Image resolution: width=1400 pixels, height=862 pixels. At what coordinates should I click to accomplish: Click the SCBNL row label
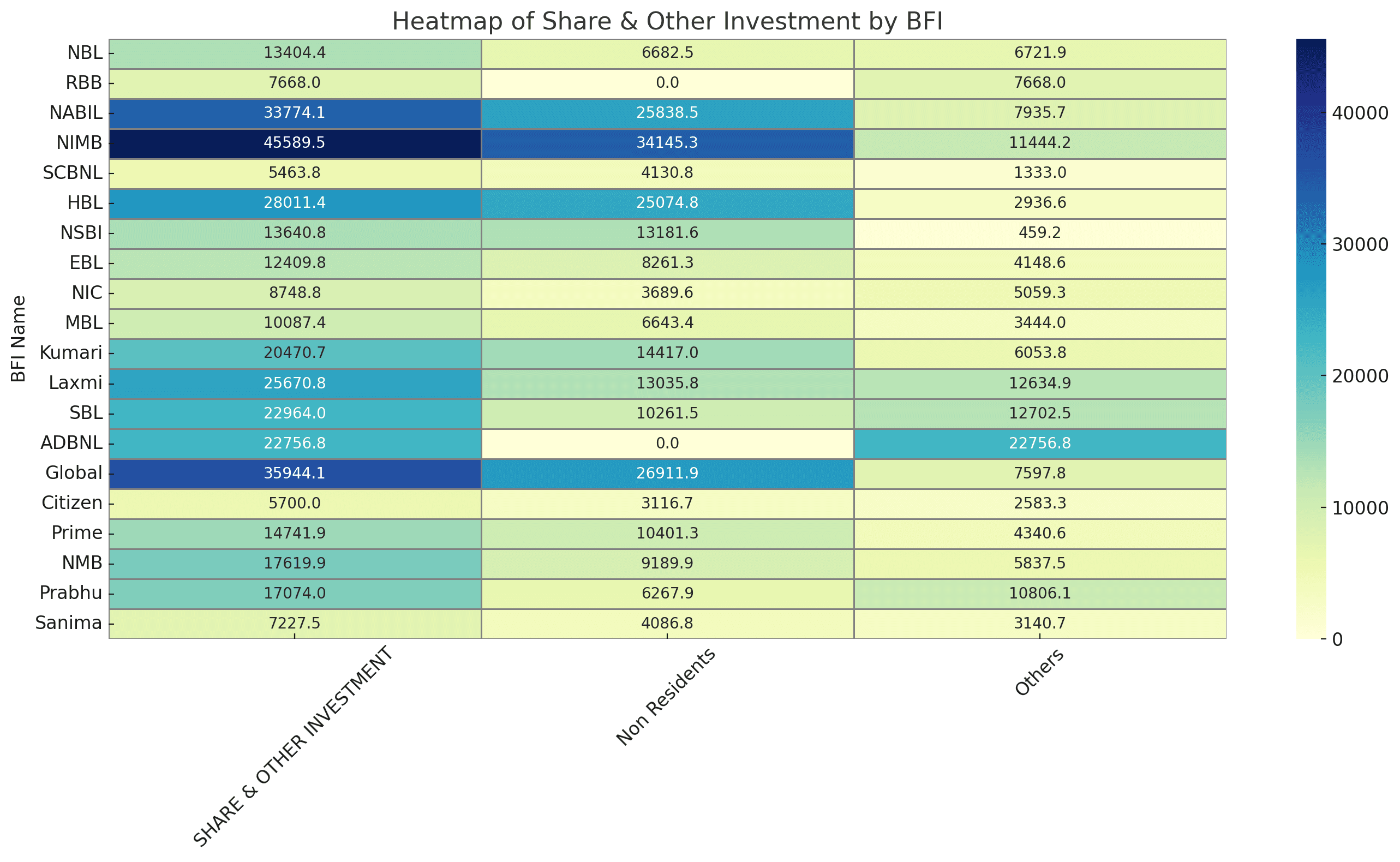click(73, 173)
